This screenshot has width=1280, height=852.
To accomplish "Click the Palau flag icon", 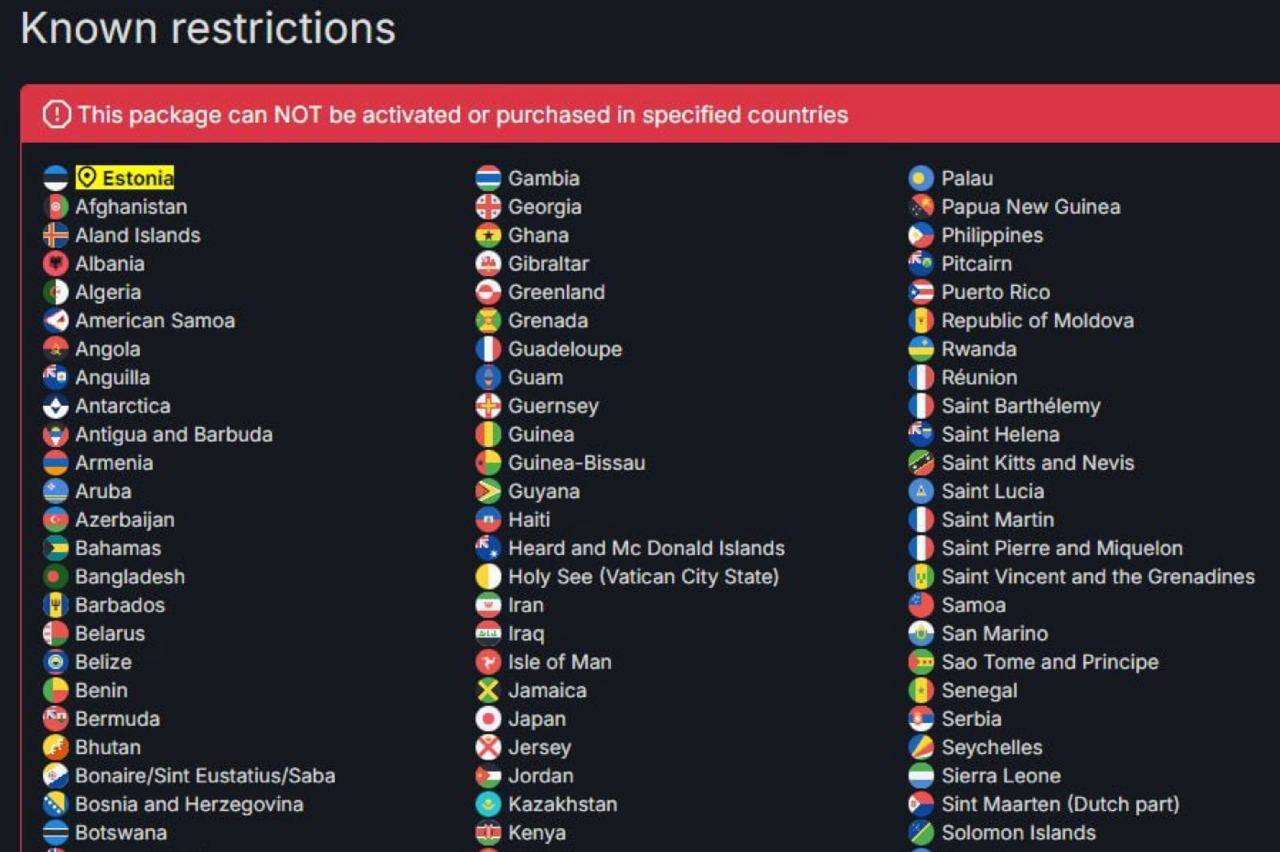I will 921,178.
